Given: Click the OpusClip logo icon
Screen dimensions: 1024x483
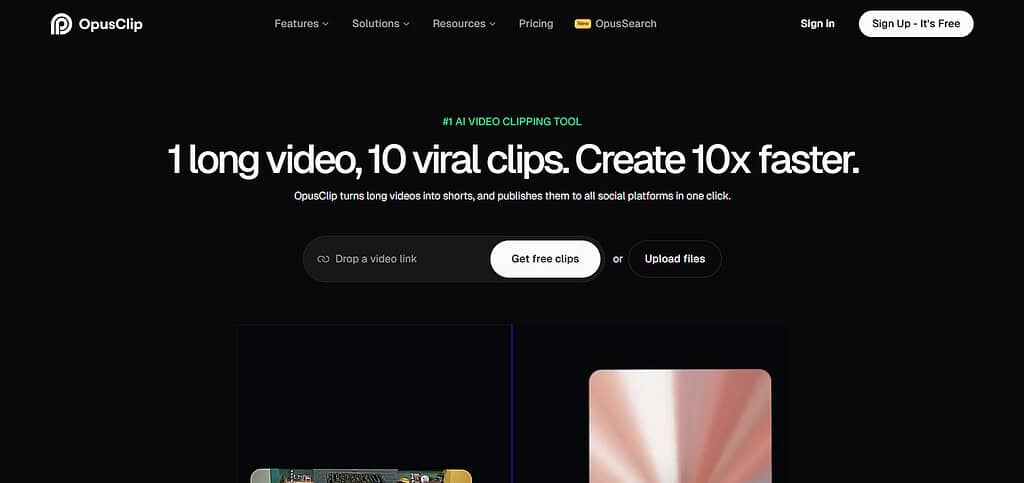Looking at the screenshot, I should coord(61,24).
